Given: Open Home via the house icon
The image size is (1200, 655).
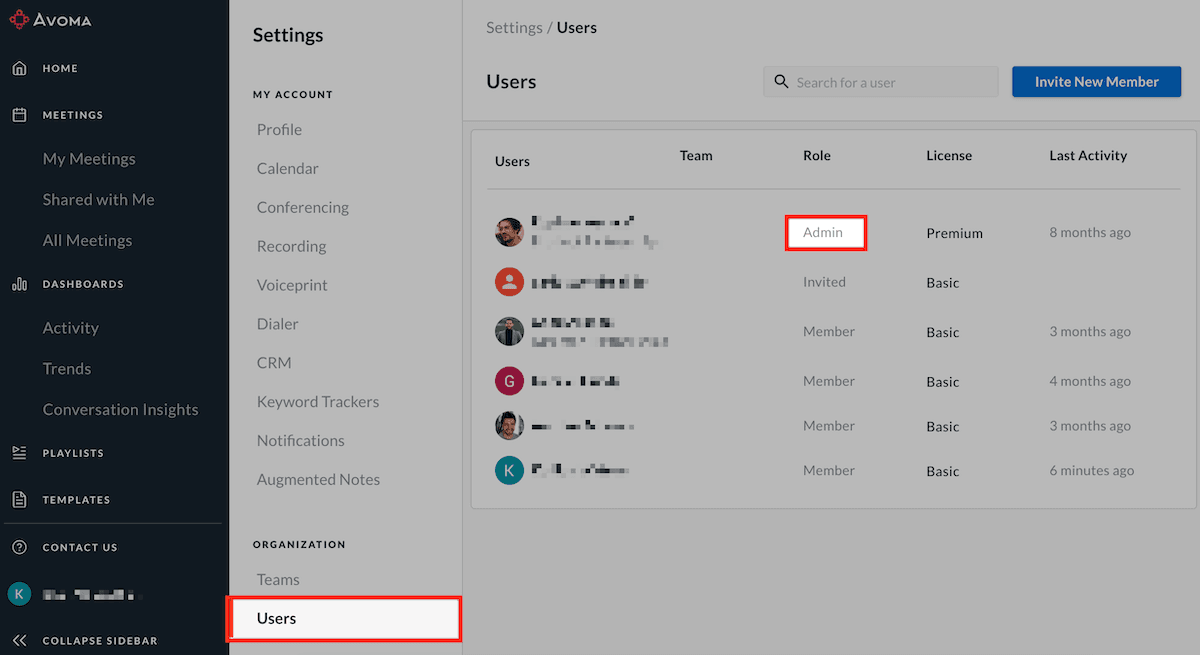Looking at the screenshot, I should (x=19, y=69).
